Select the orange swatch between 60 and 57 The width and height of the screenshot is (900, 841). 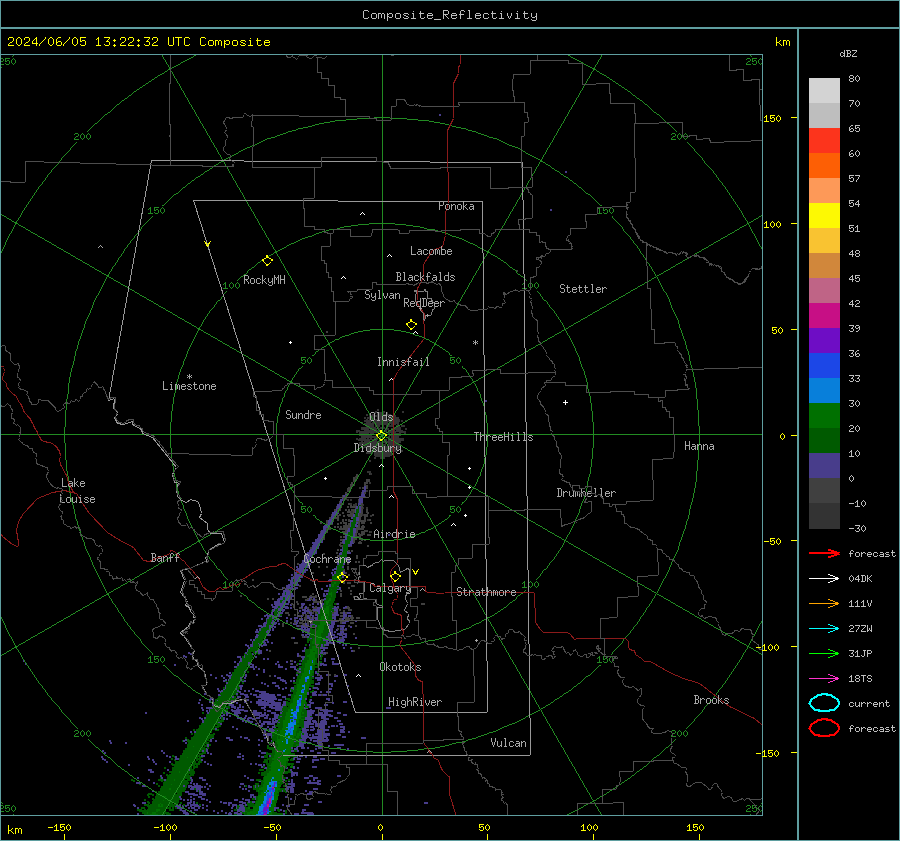coord(824,165)
